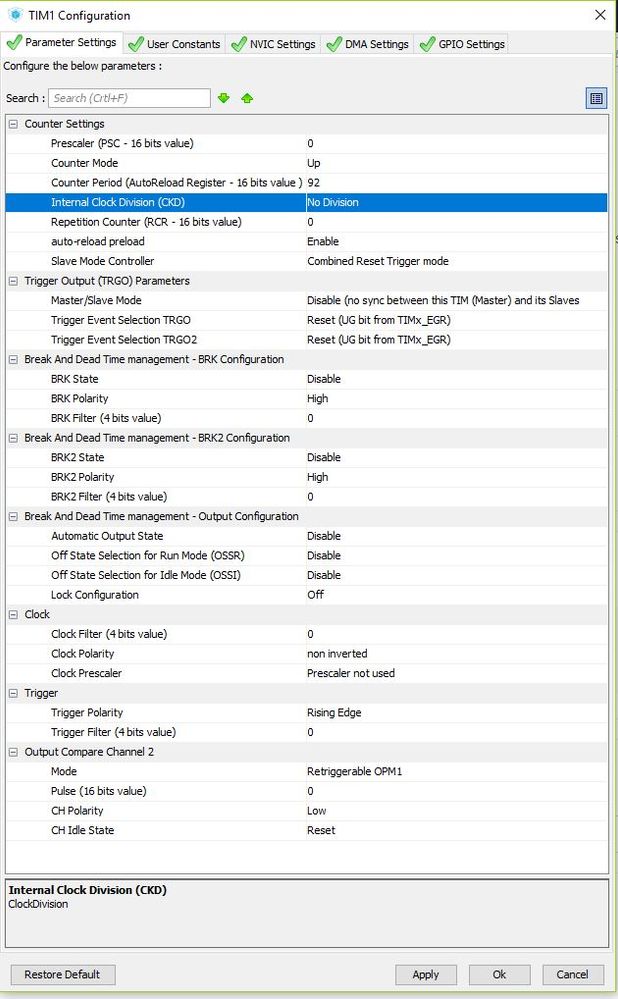Click the Off State Selection Idle Mode (OSSI) row
The height and width of the screenshot is (999, 618).
click(306, 575)
